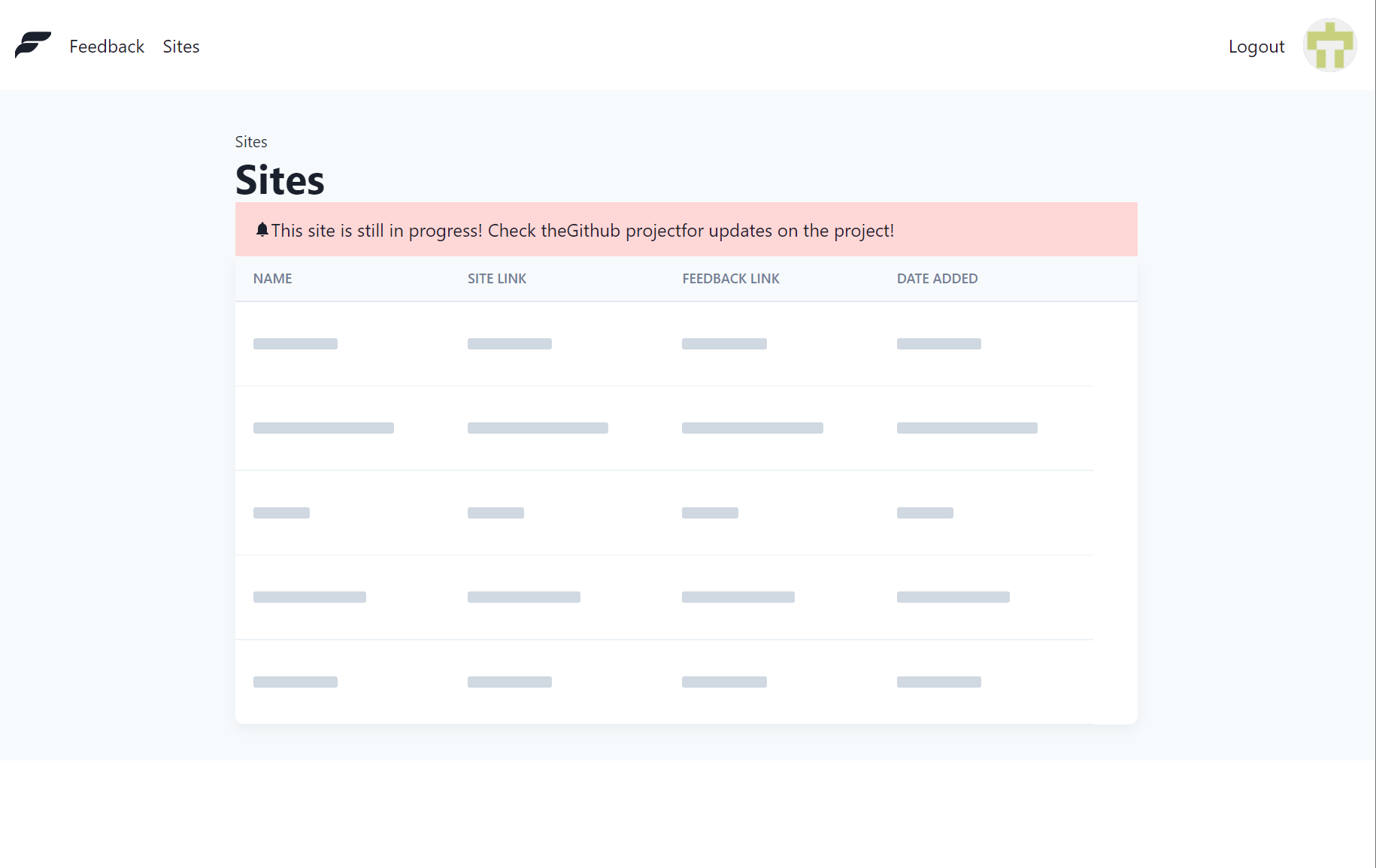Screen dimensions: 1376x868
Task: Open the Github project link
Action: click(x=624, y=231)
